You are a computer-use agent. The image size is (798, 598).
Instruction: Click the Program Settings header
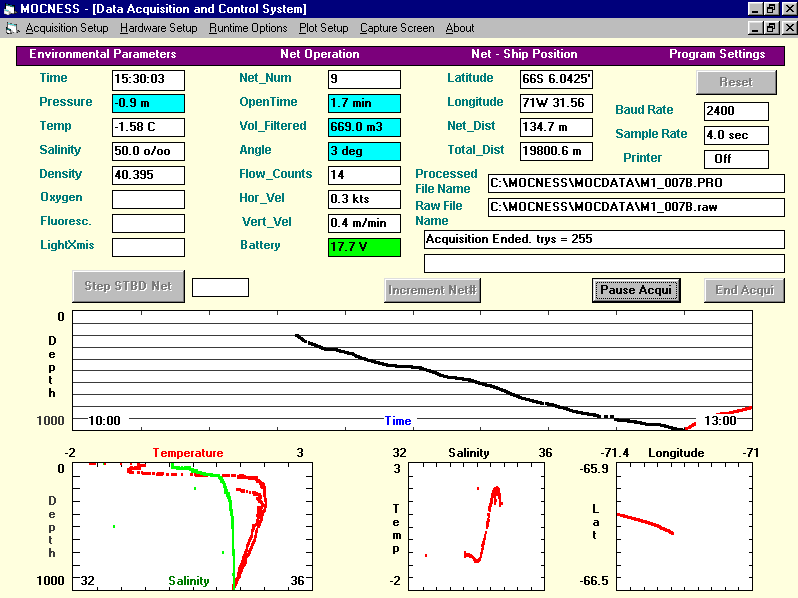tap(717, 54)
